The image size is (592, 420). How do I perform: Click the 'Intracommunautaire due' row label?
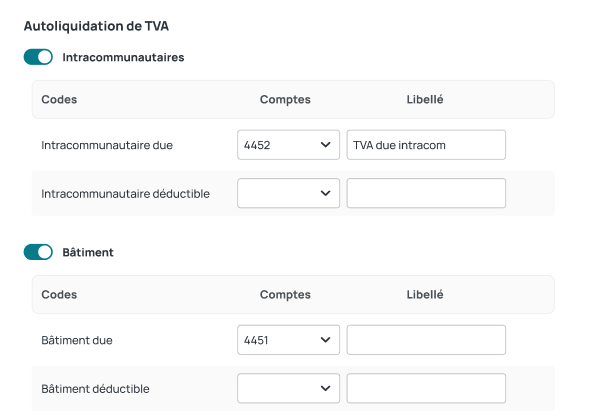[107, 145]
